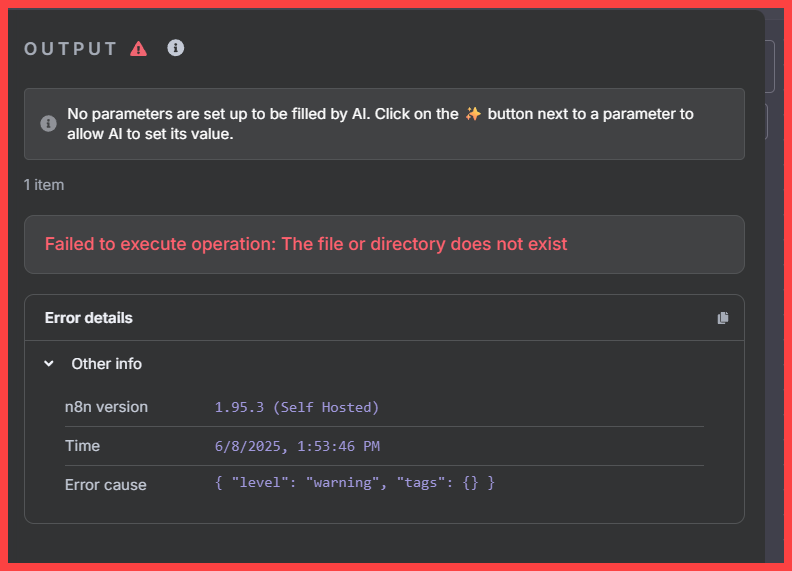Click the red error message box

coord(384,245)
